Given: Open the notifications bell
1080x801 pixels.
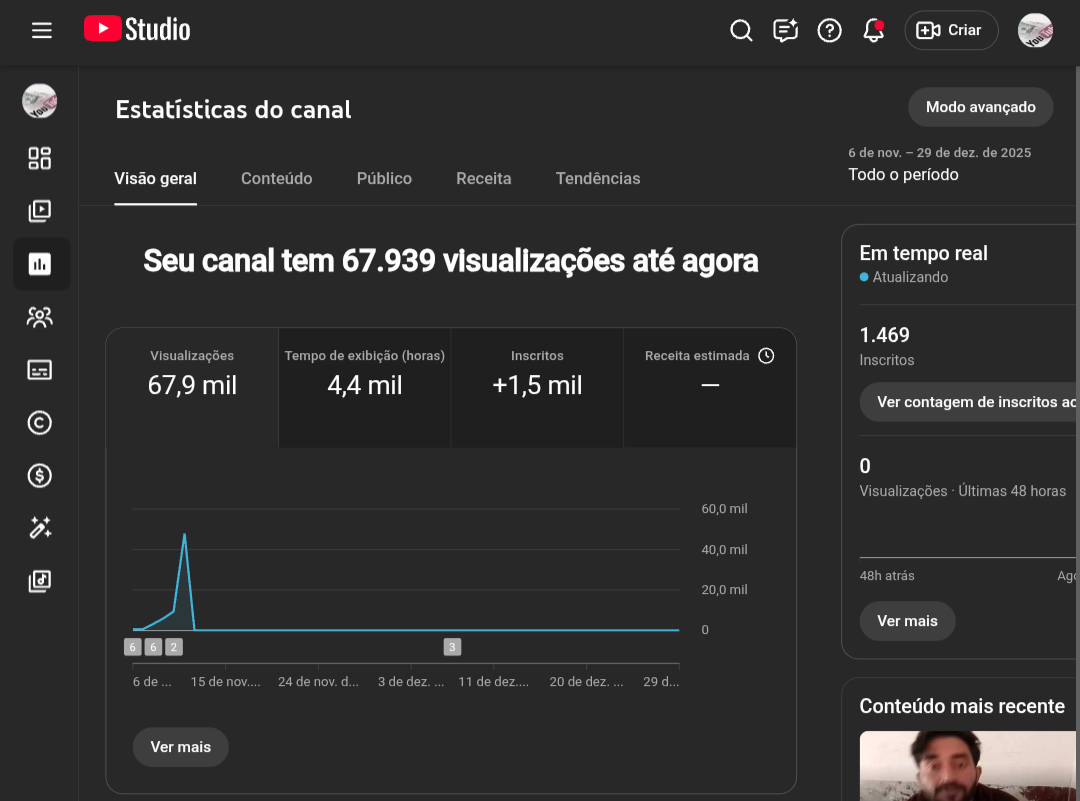Looking at the screenshot, I should (x=873, y=30).
